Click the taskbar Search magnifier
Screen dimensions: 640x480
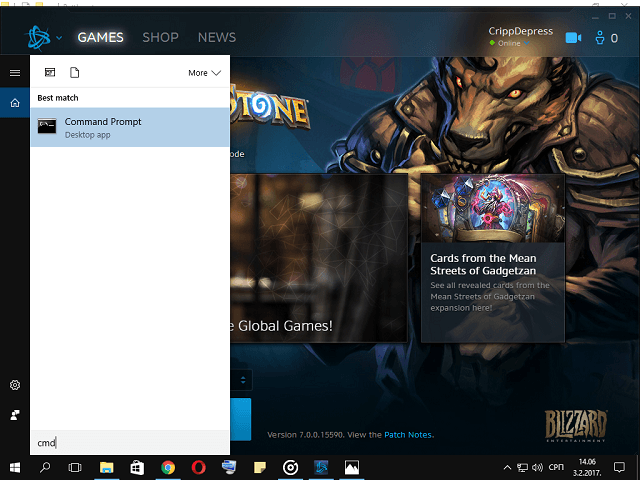45,467
